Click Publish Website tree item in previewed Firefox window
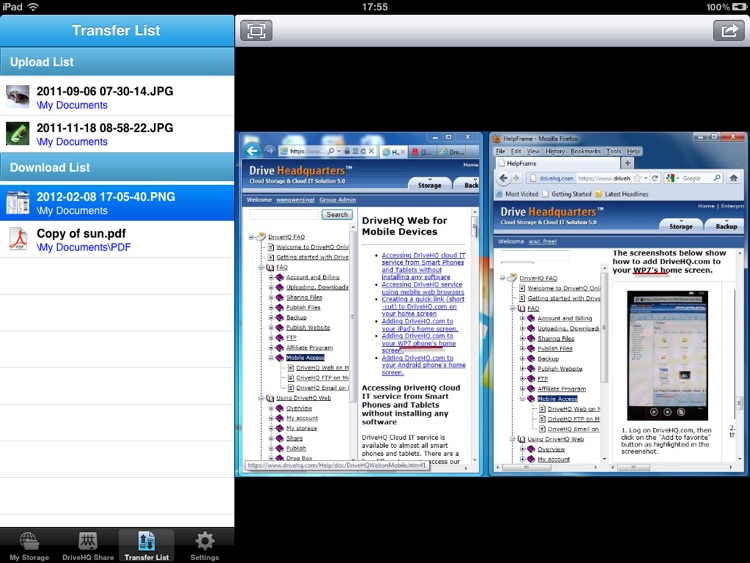 [x=560, y=369]
